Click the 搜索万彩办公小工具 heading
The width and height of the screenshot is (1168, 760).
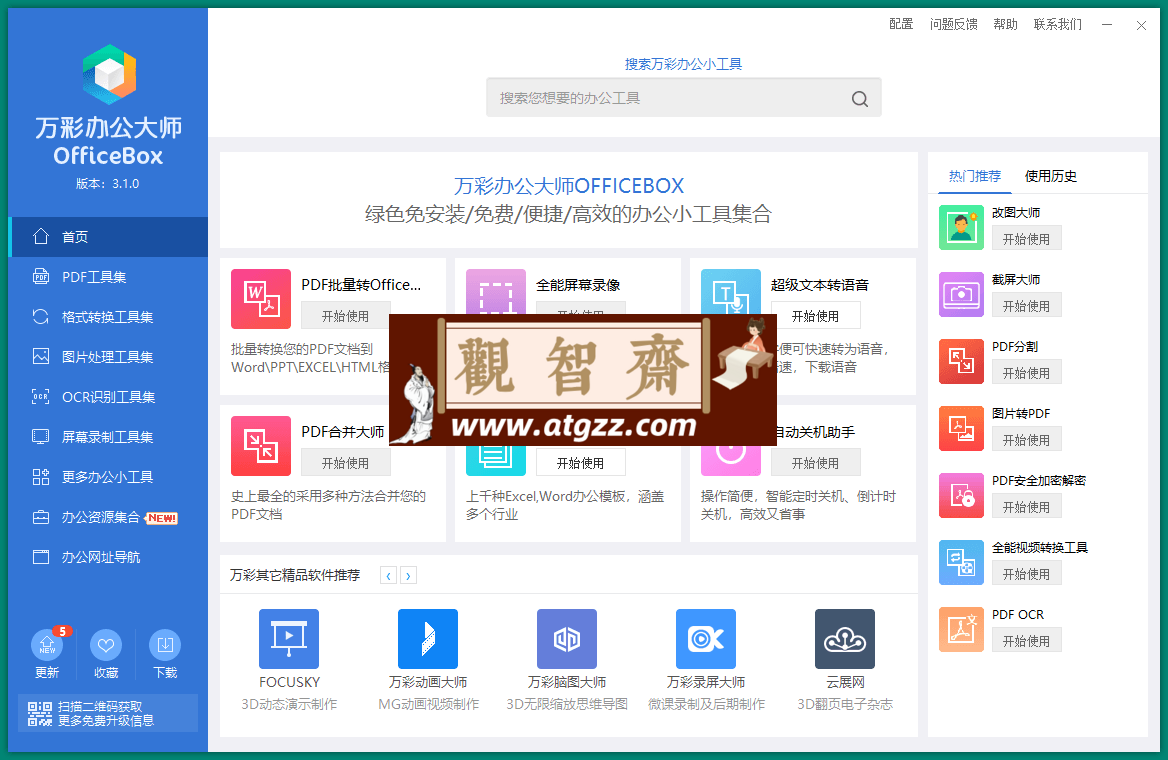(683, 64)
